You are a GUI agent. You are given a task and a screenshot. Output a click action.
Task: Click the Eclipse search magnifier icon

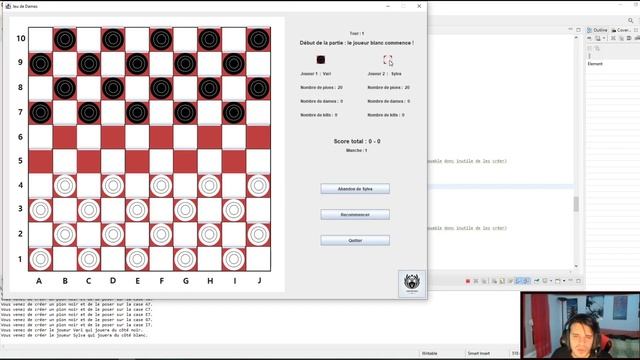coord(631,20)
